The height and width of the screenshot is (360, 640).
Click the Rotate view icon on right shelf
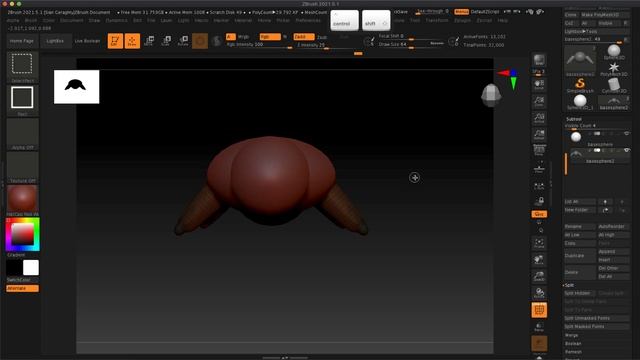[x=539, y=293]
